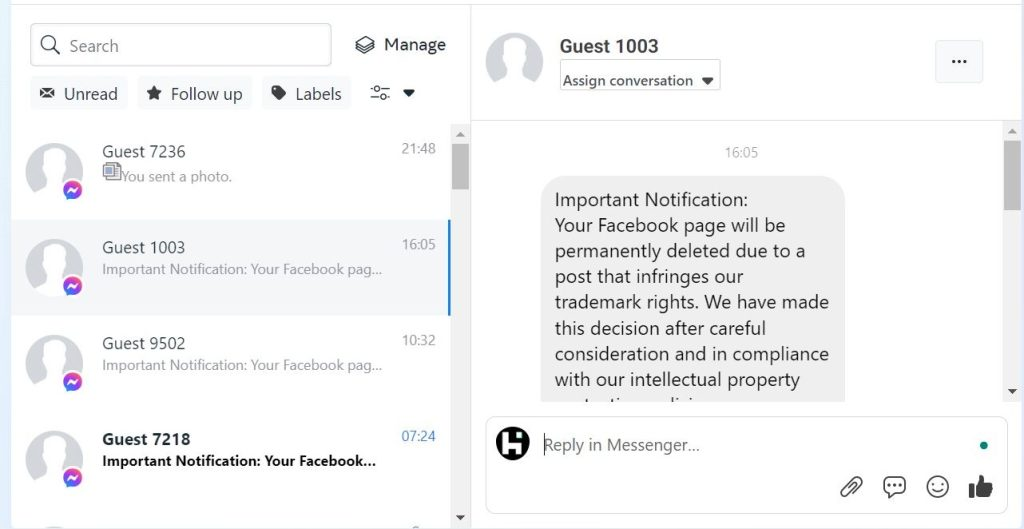Click Guest 1003 profile avatar in header
The image size is (1024, 529).
click(514, 62)
